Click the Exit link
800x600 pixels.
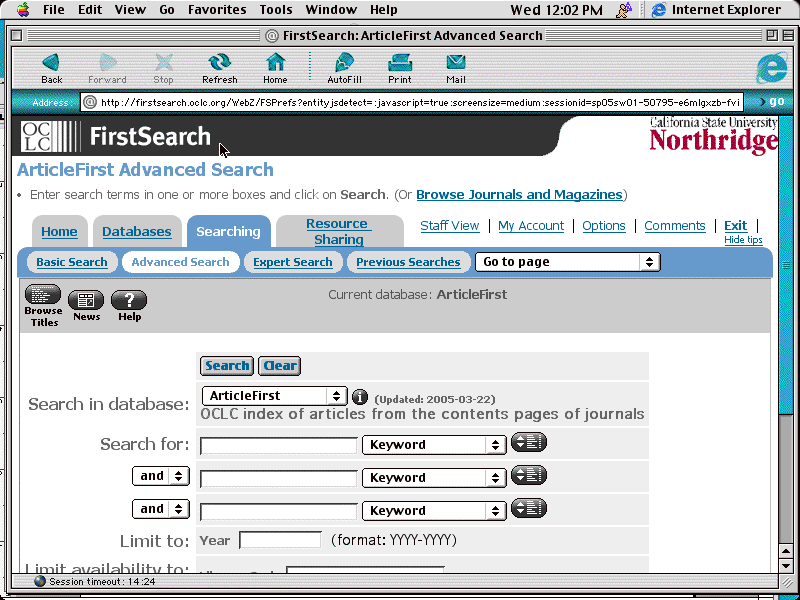735,226
